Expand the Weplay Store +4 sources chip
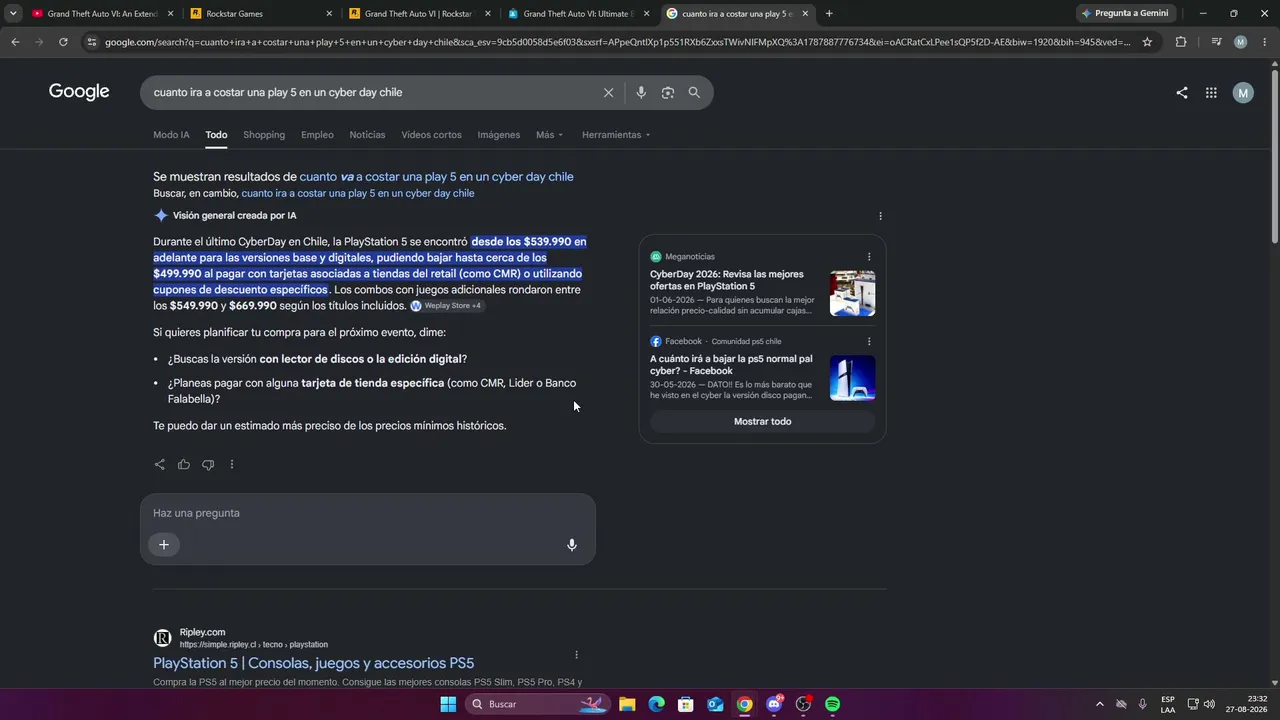This screenshot has height=720, width=1280. [447, 306]
